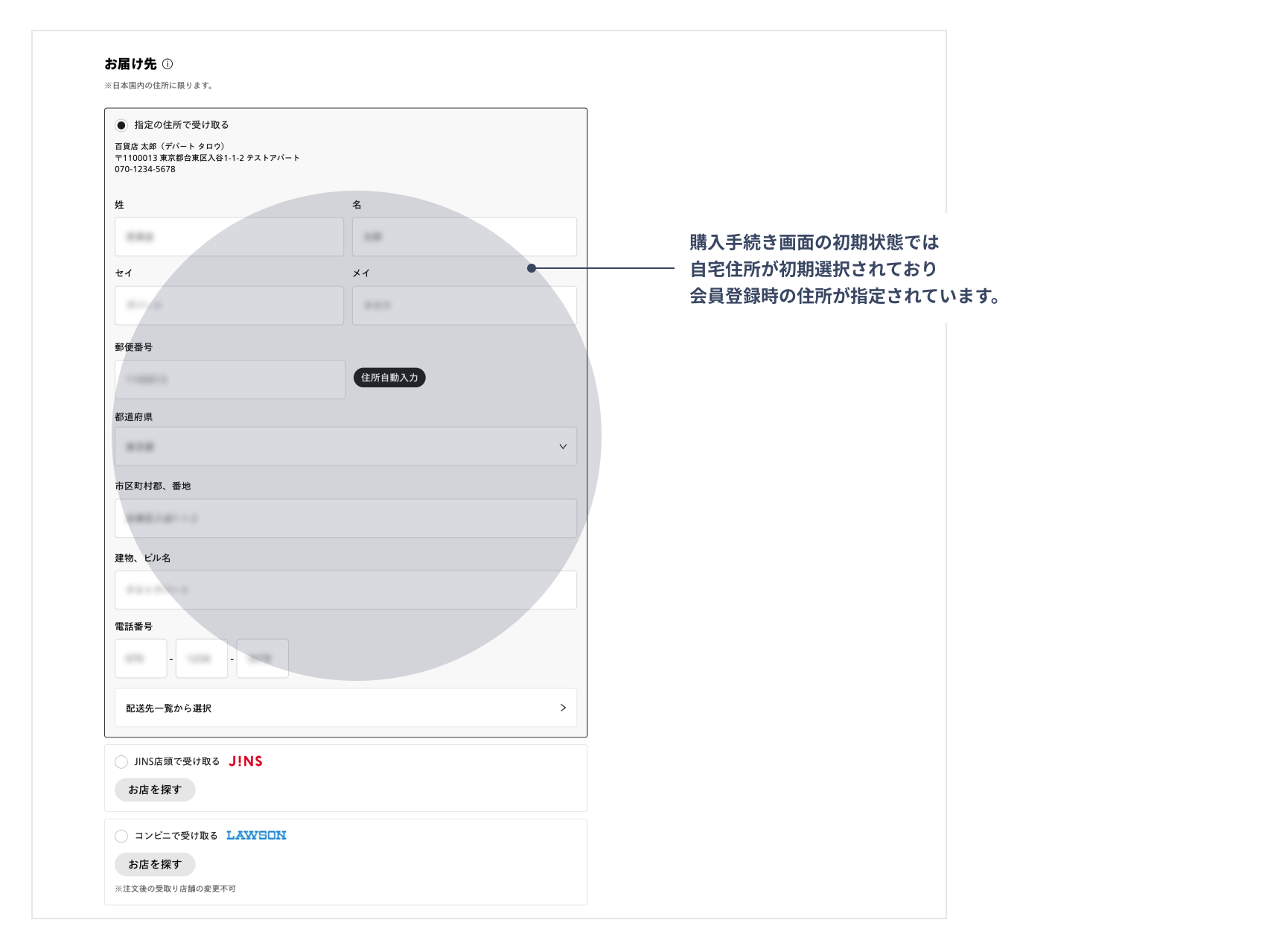The height and width of the screenshot is (949, 1288).
Task: Open 配送先一覧から選択 list row
Action: tap(345, 708)
